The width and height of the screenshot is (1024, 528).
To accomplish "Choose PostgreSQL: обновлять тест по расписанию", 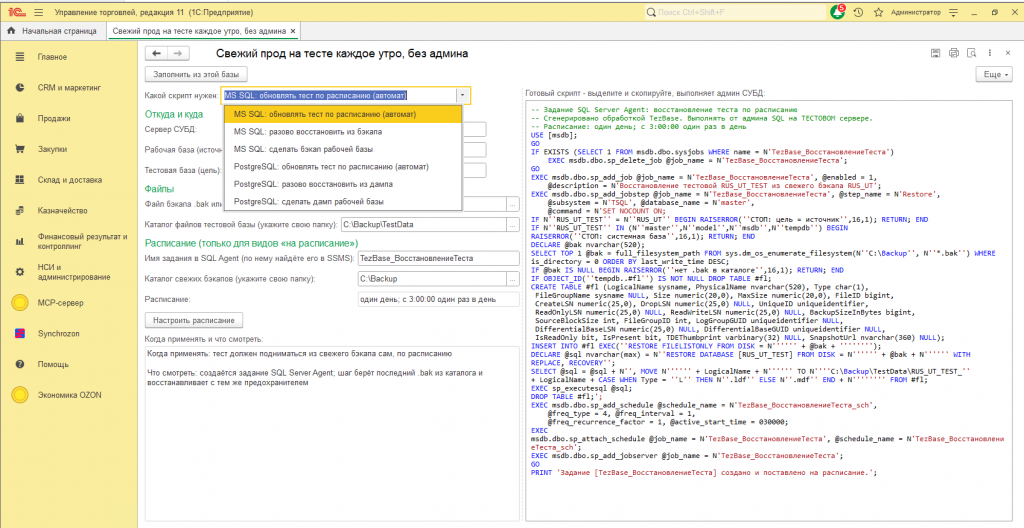I will tap(343, 167).
